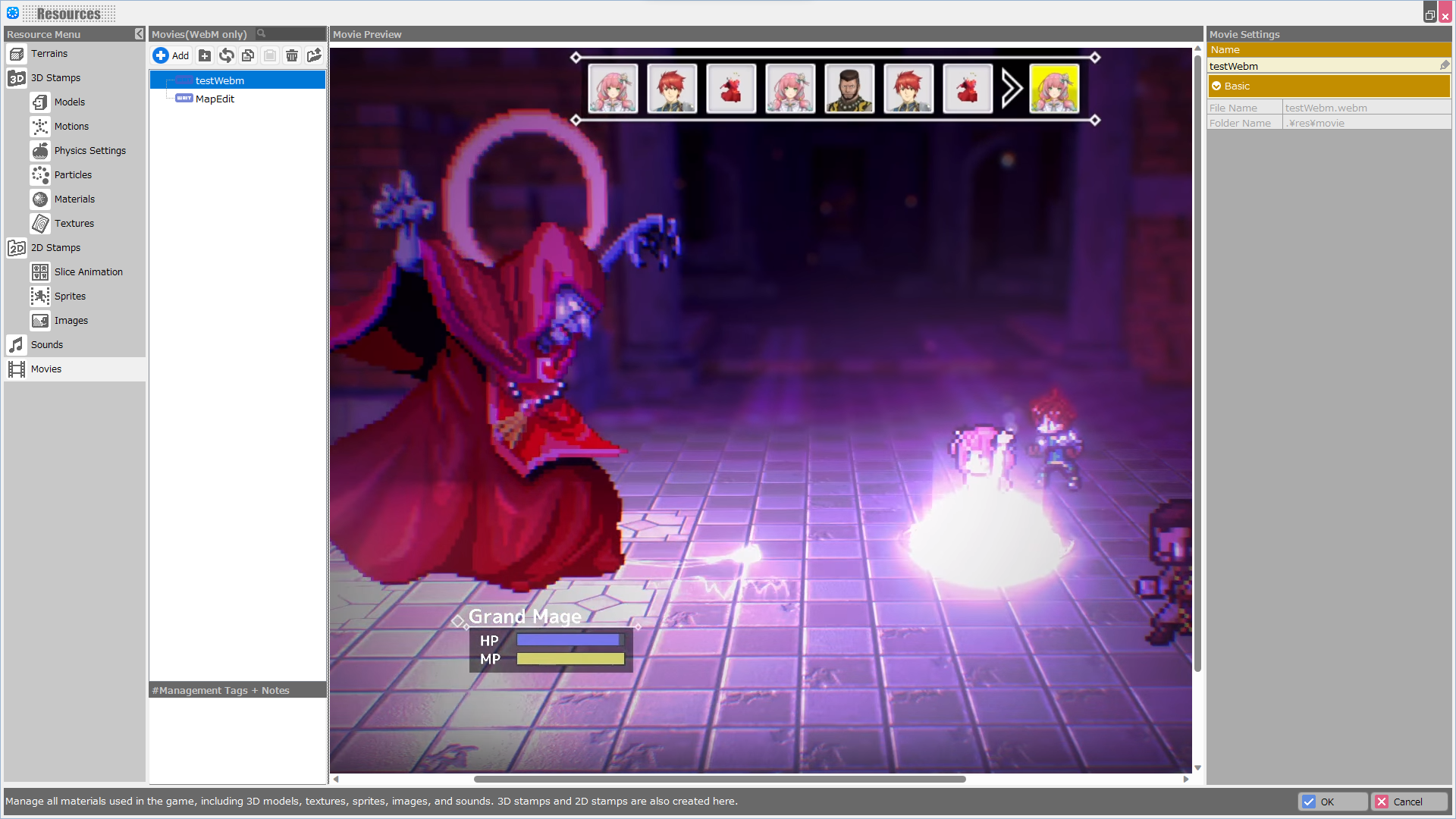Collapse the Resource Menu panel

coord(139,34)
